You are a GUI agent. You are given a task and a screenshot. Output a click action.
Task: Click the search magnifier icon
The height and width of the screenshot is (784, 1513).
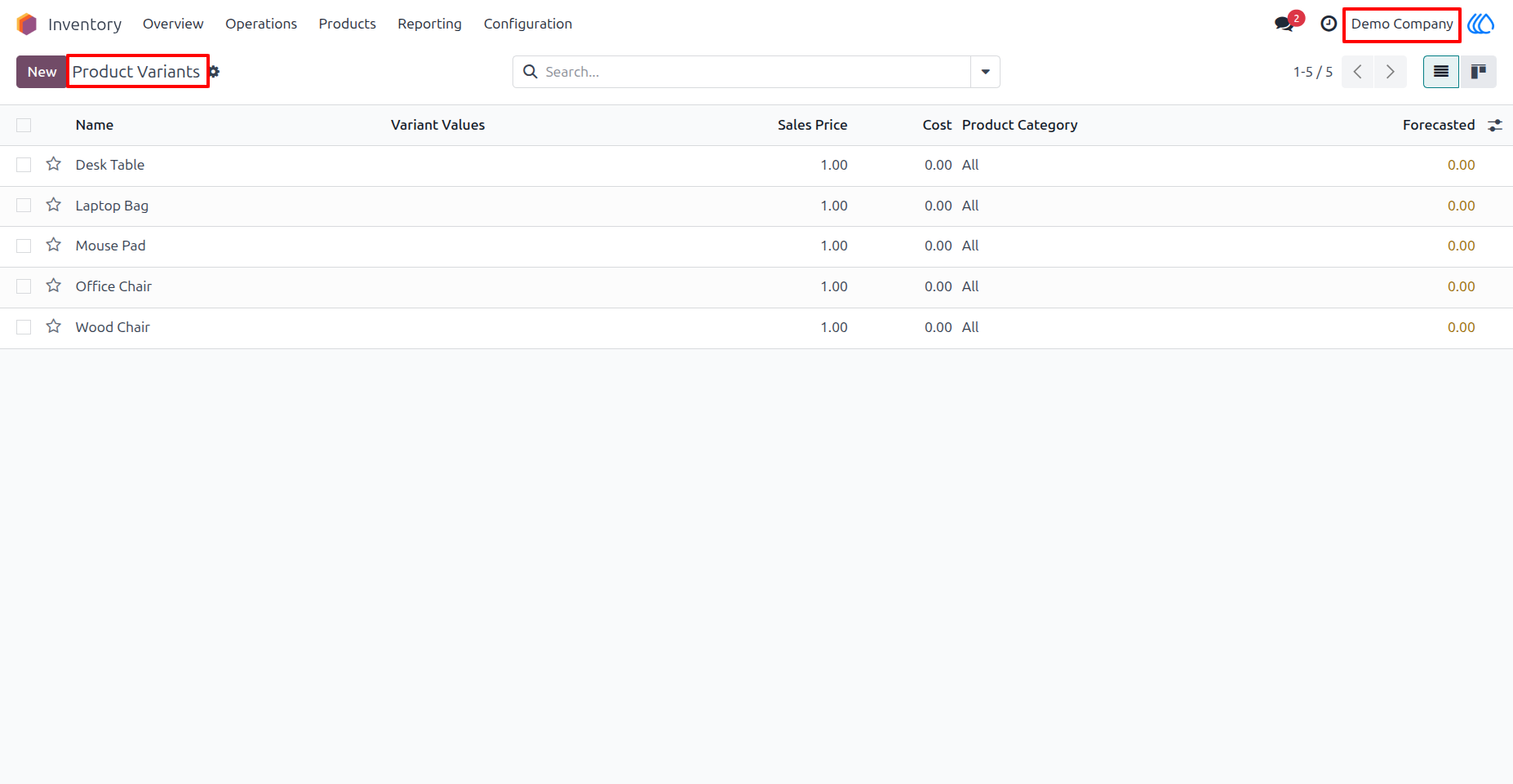point(530,72)
